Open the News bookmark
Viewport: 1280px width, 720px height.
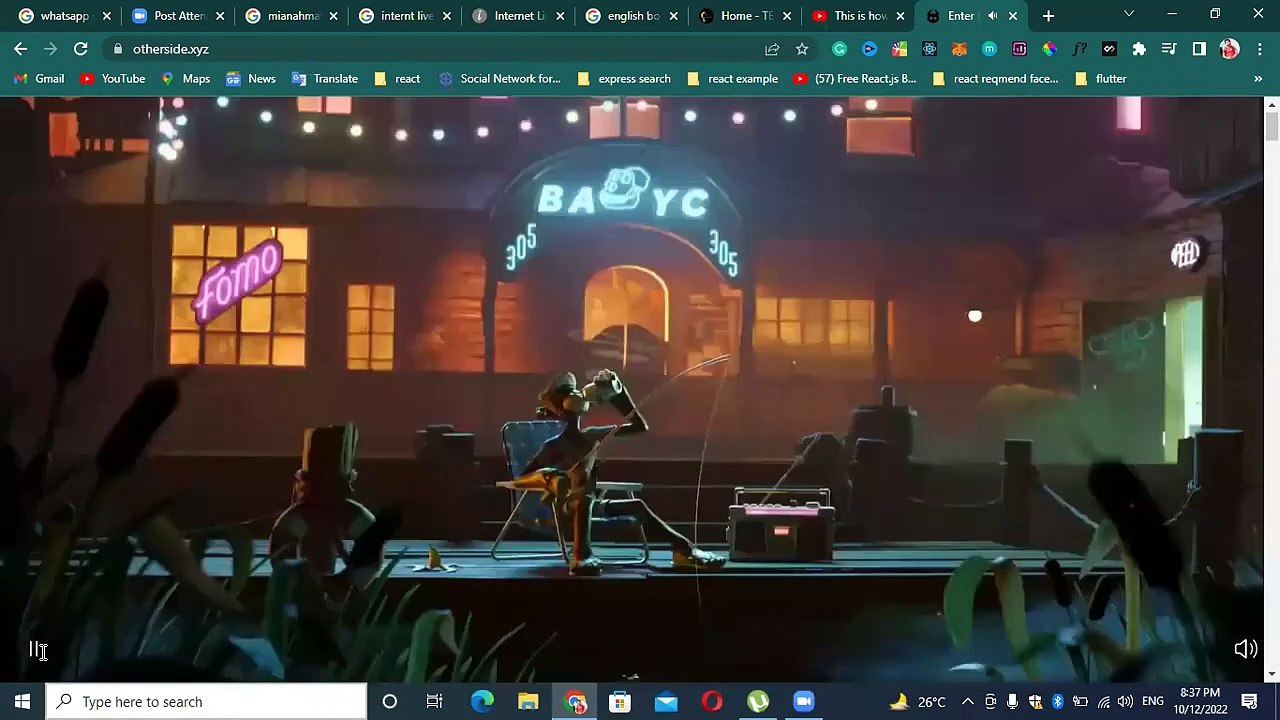point(250,79)
